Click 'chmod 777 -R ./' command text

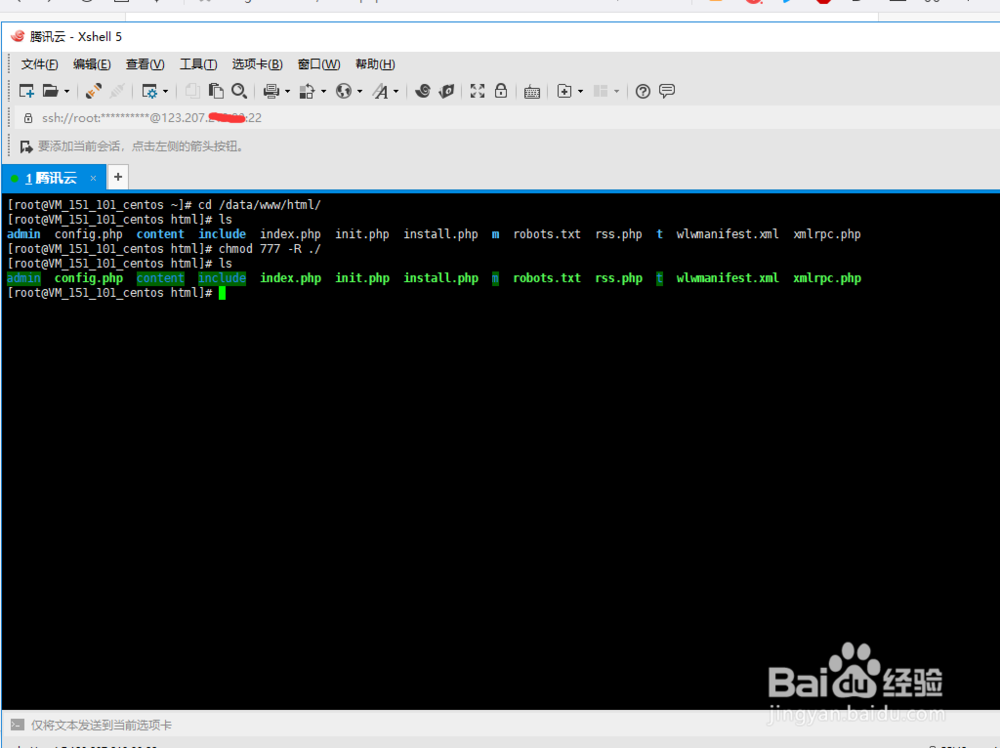(x=270, y=249)
